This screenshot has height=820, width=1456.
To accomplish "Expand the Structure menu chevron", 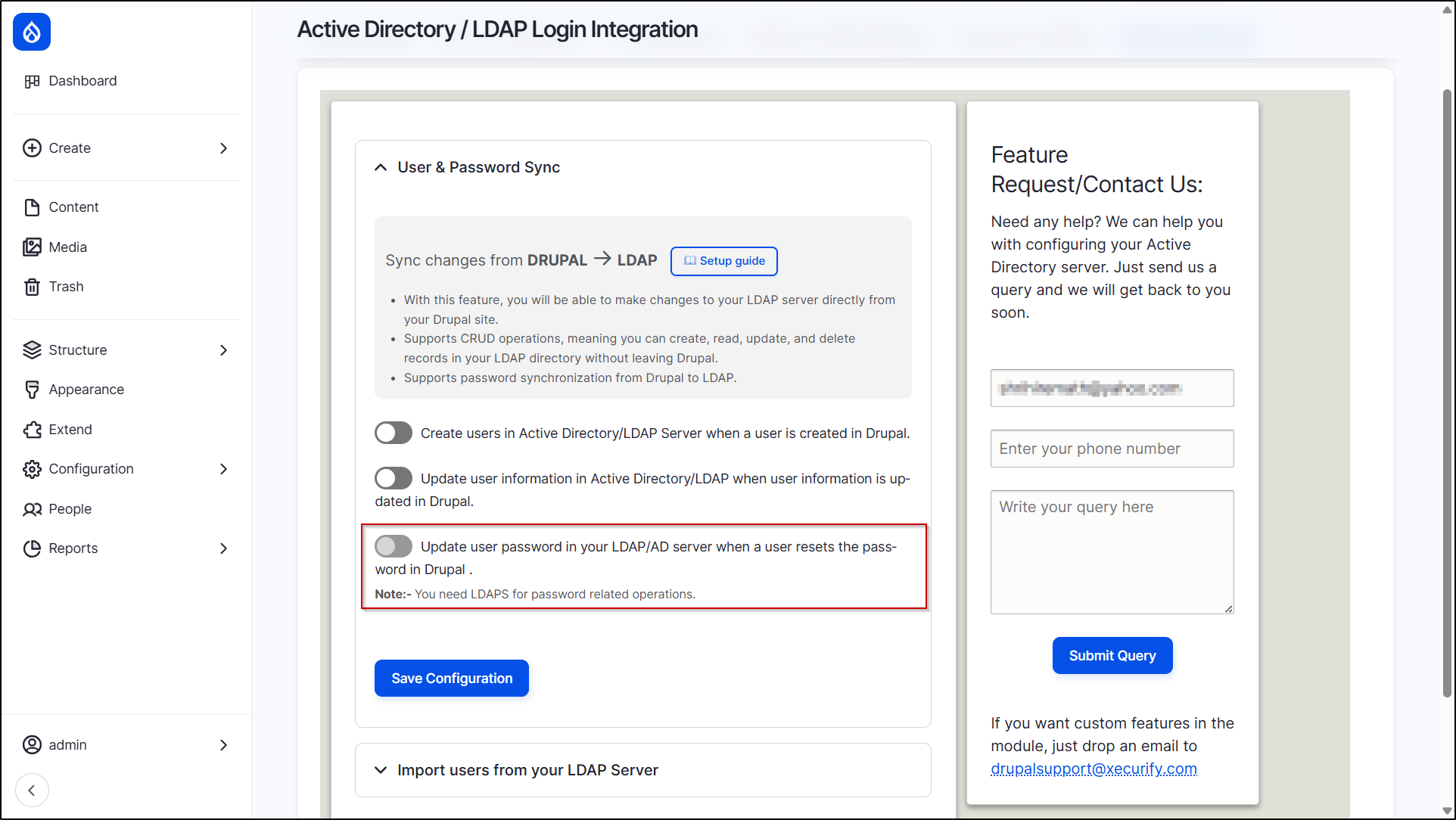I will coord(223,350).
